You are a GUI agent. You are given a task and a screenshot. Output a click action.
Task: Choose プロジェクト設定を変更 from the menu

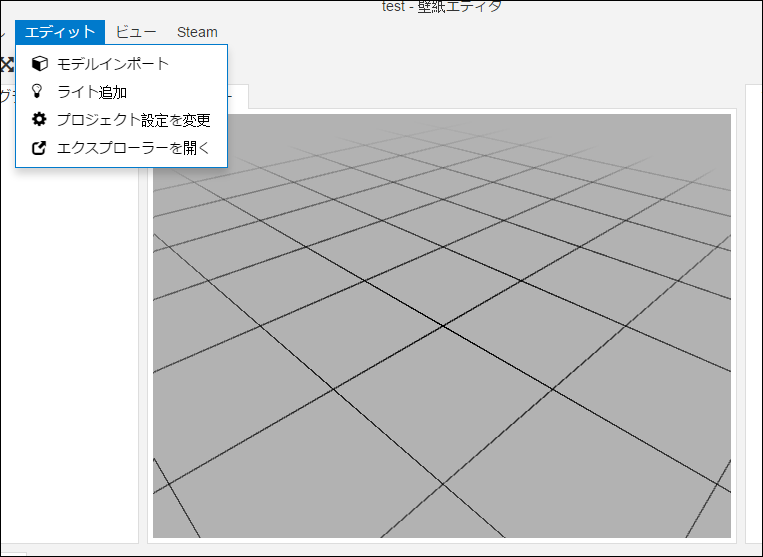coord(122,120)
